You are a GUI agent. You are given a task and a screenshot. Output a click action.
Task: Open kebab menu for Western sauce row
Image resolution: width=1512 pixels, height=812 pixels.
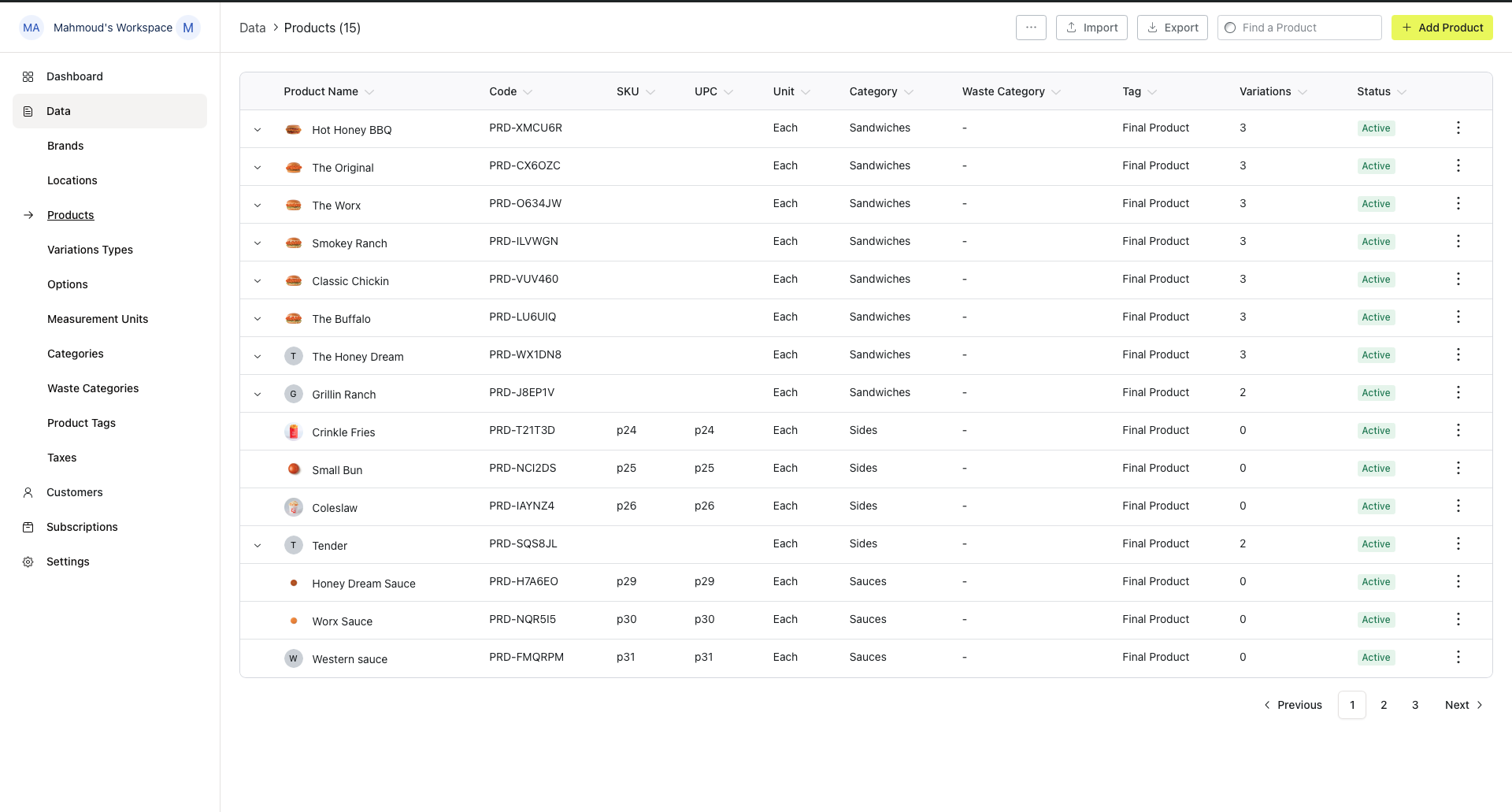(1458, 657)
